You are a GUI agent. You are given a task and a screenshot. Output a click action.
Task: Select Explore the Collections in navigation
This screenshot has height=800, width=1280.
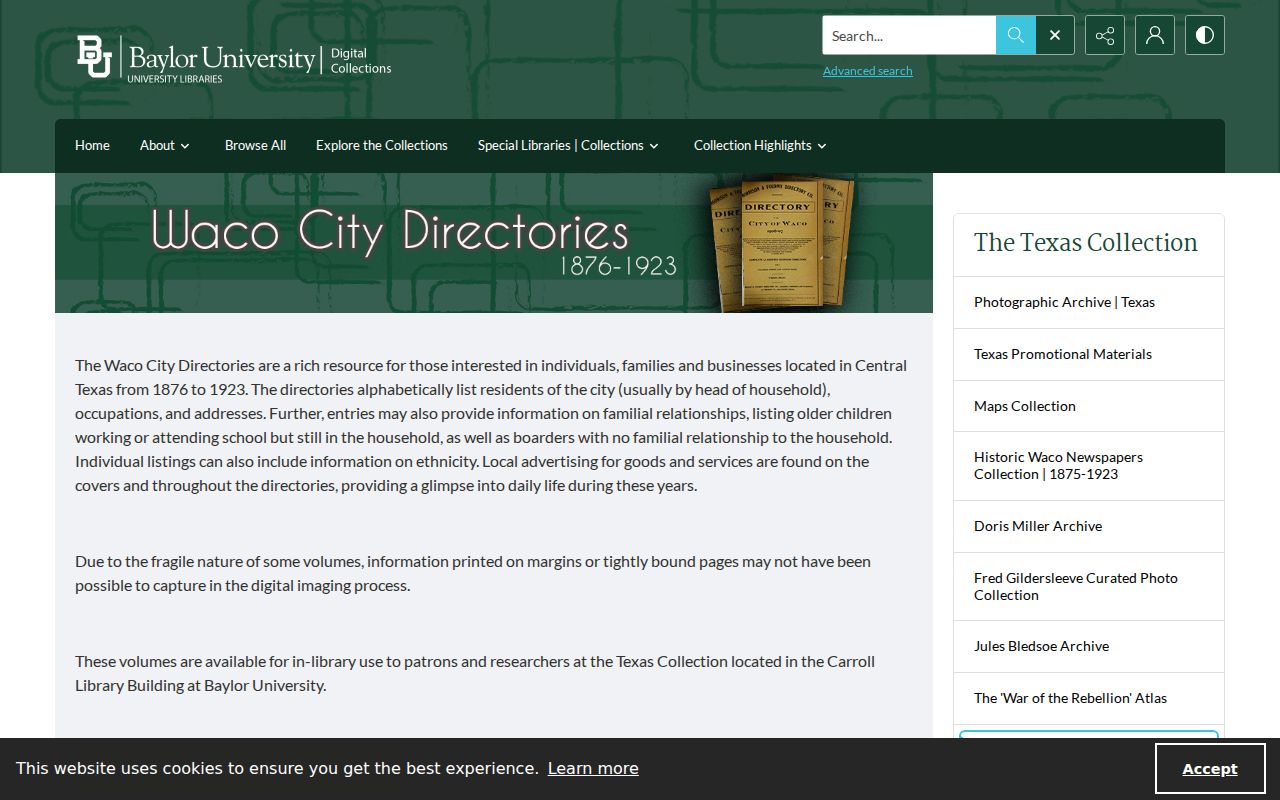[x=382, y=145]
